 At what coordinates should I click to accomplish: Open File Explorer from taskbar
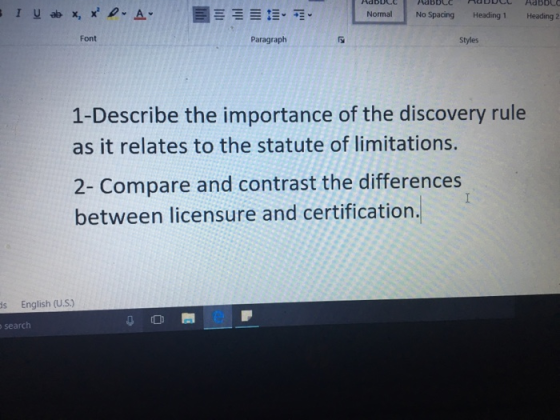[188, 318]
